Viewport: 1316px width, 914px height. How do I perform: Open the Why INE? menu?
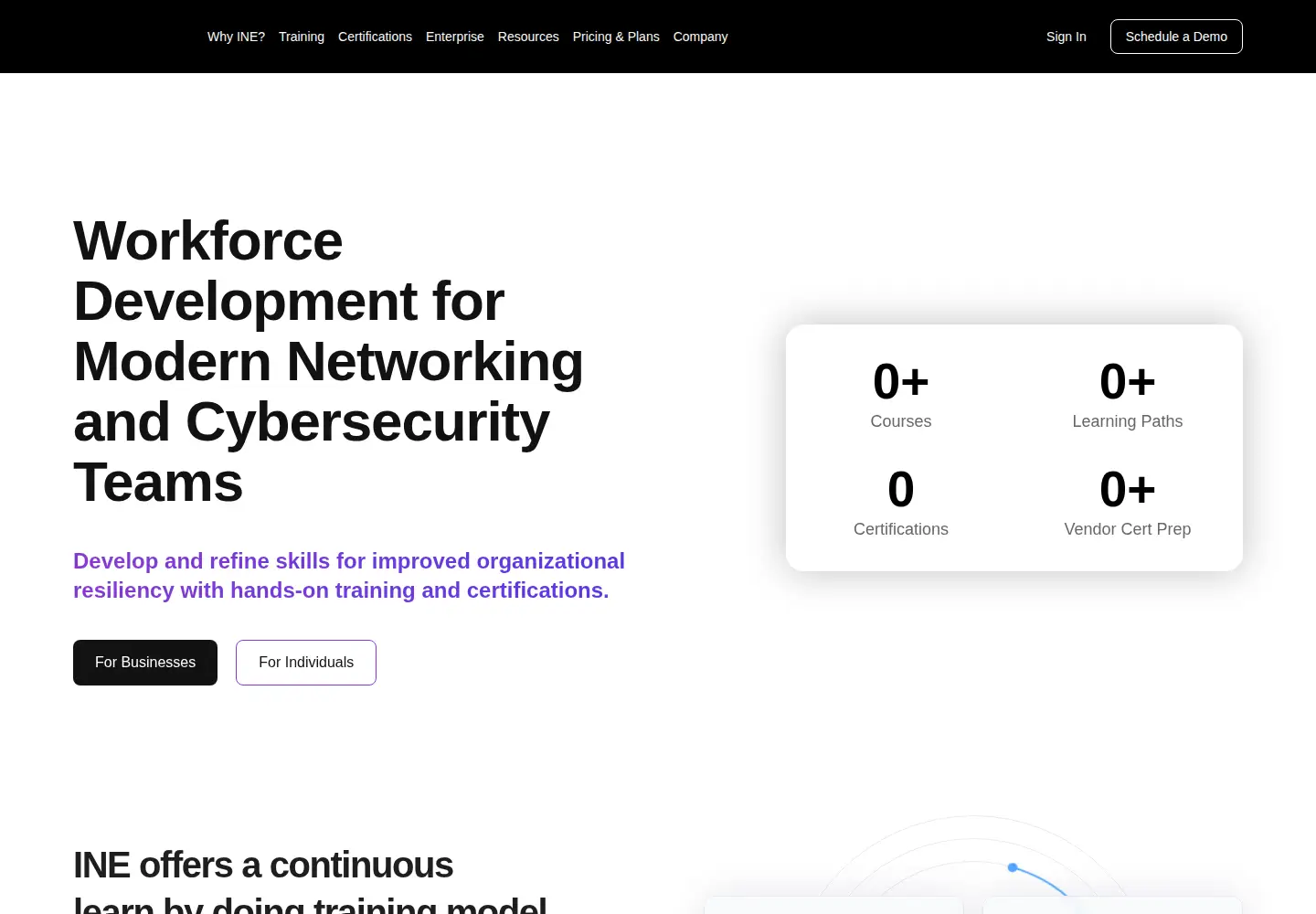click(x=236, y=37)
